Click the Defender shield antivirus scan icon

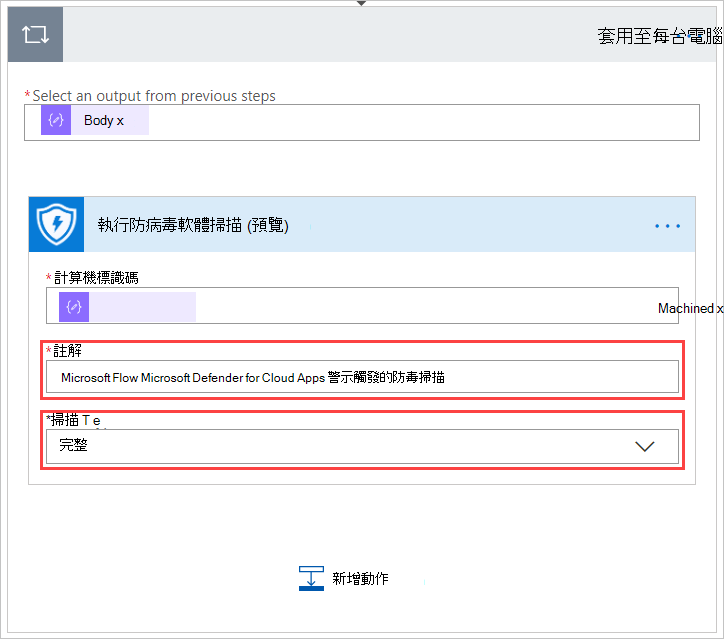tap(56, 224)
